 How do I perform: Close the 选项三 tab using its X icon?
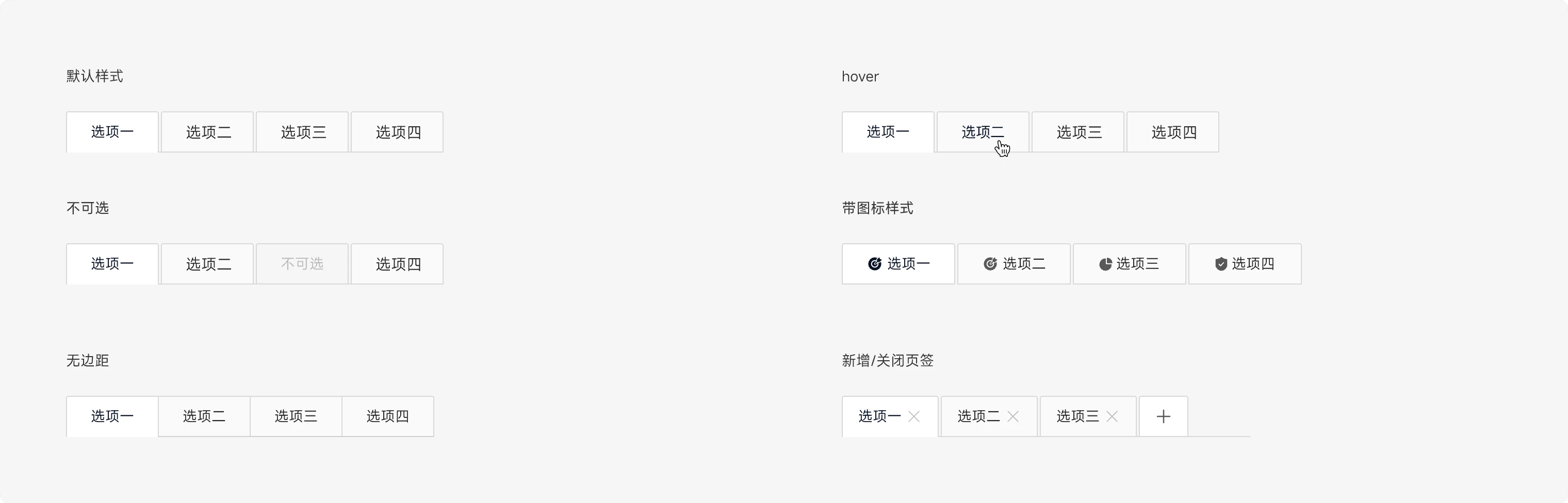[x=1112, y=416]
